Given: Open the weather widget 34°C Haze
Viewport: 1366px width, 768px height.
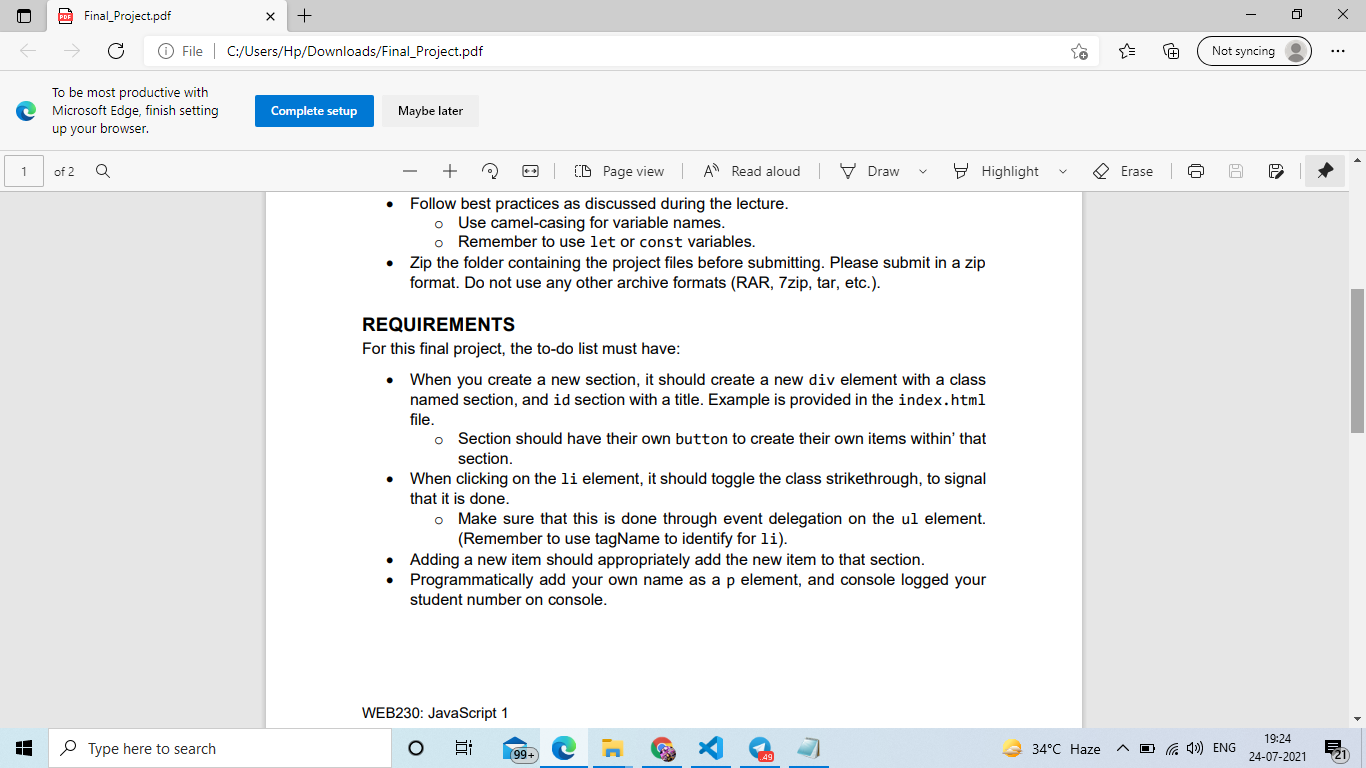Looking at the screenshot, I should (x=1050, y=748).
